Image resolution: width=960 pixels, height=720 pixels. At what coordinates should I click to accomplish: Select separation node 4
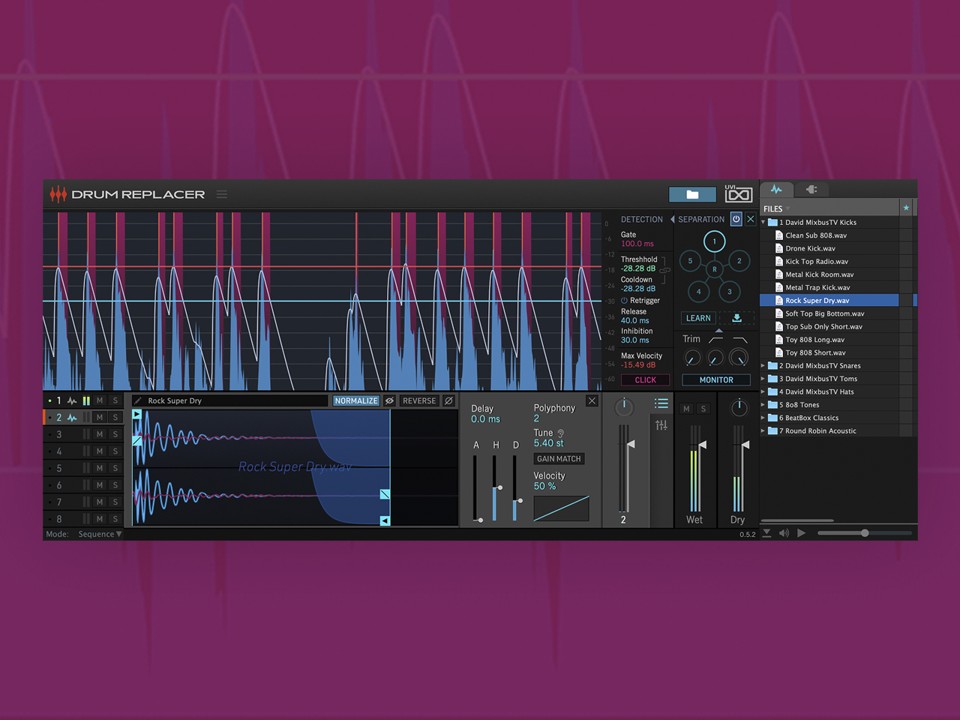tap(699, 291)
